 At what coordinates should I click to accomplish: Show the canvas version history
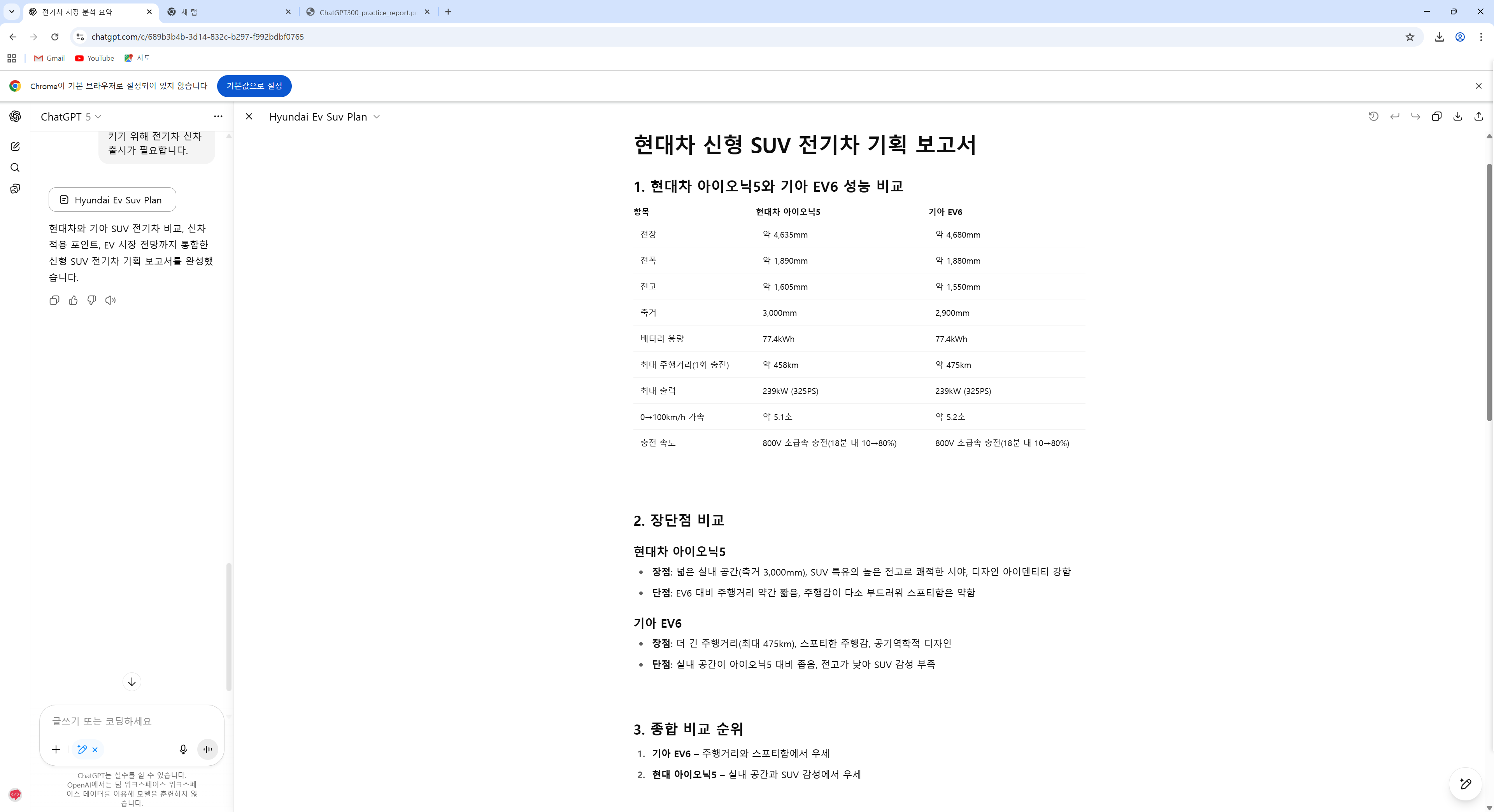pyautogui.click(x=1373, y=117)
